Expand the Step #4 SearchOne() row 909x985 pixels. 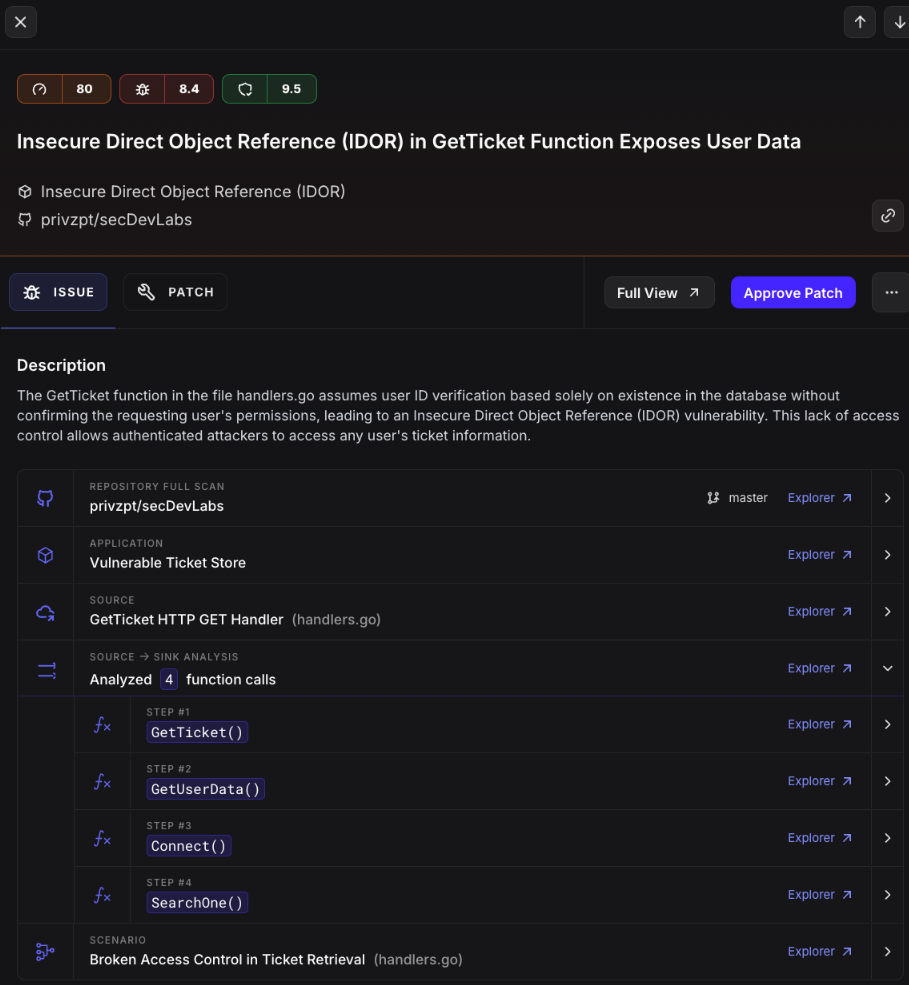887,895
